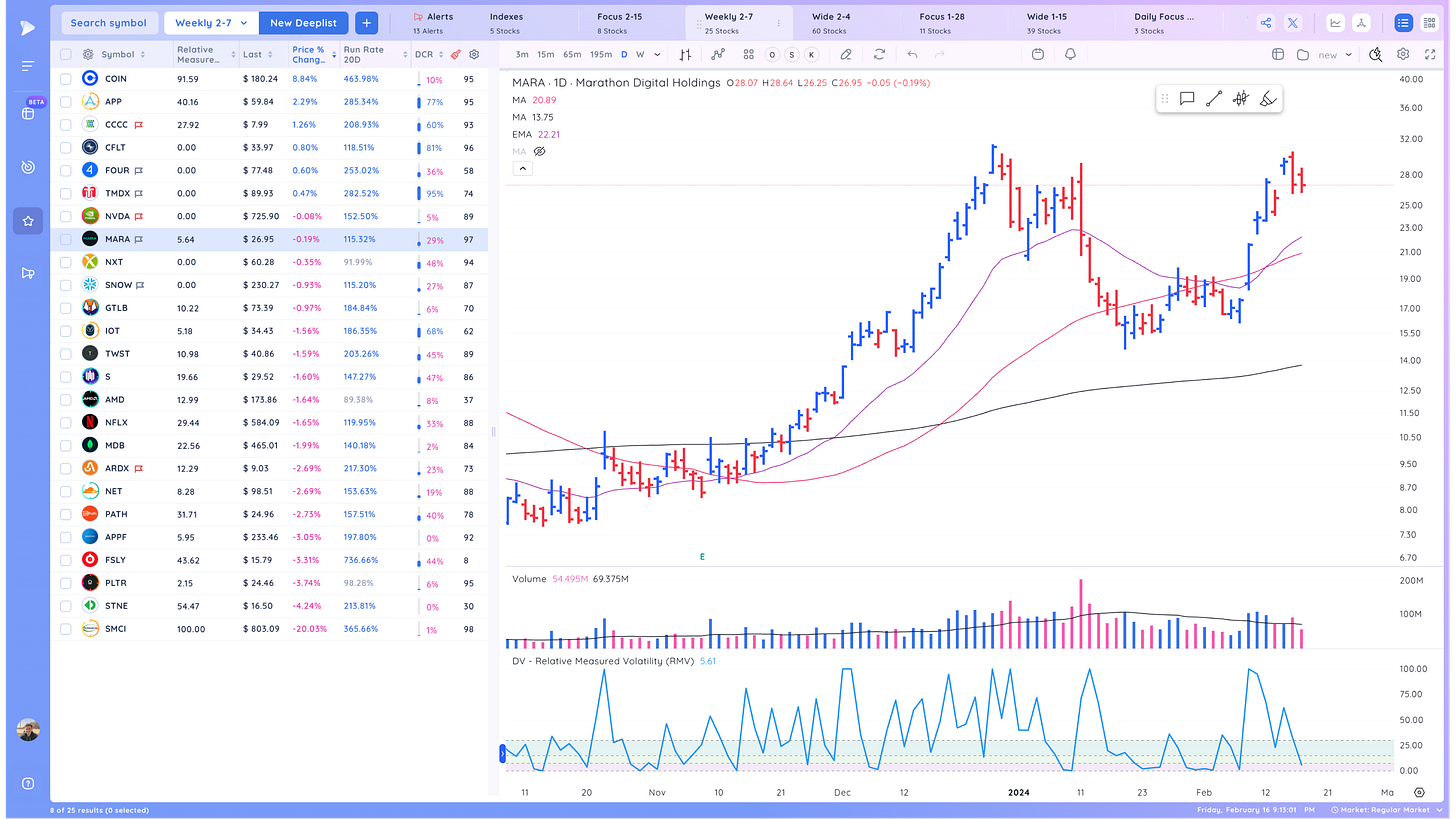This screenshot has width=1456, height=819.
Task: Undo the last chart action
Action: coord(912,55)
